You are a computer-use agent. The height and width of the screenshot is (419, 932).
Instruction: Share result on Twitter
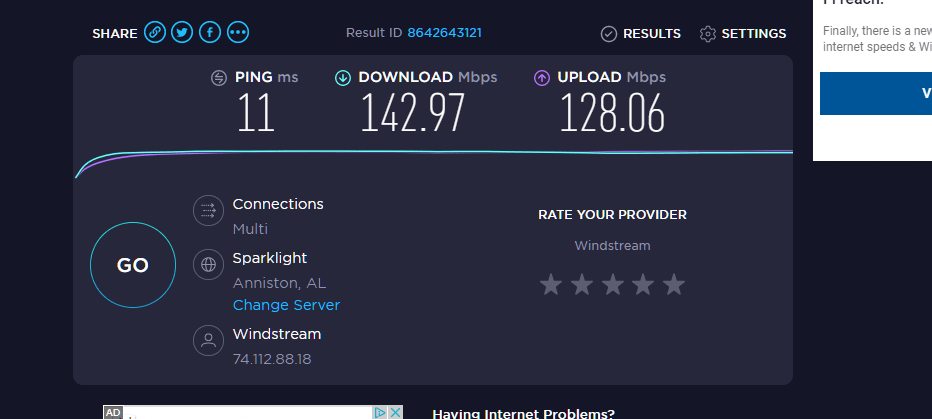(x=182, y=32)
